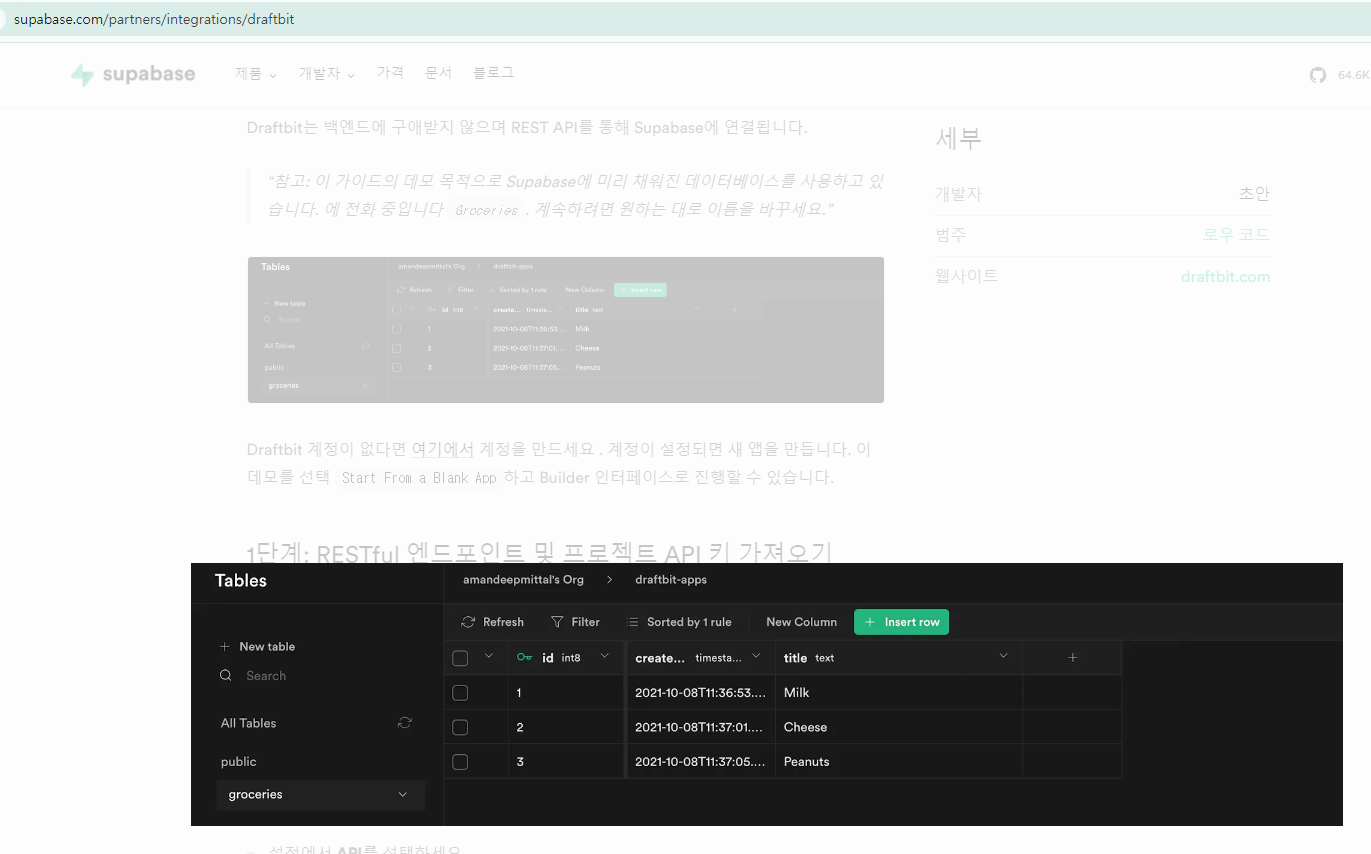Click the 2021-10-08T11:37:05 timestamp cell

click(701, 762)
